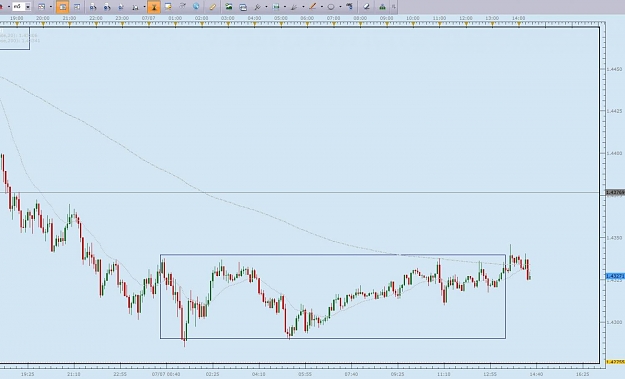
Task: Select the indicator legend box in chart corner
Action: pyautogui.click(x=15, y=38)
